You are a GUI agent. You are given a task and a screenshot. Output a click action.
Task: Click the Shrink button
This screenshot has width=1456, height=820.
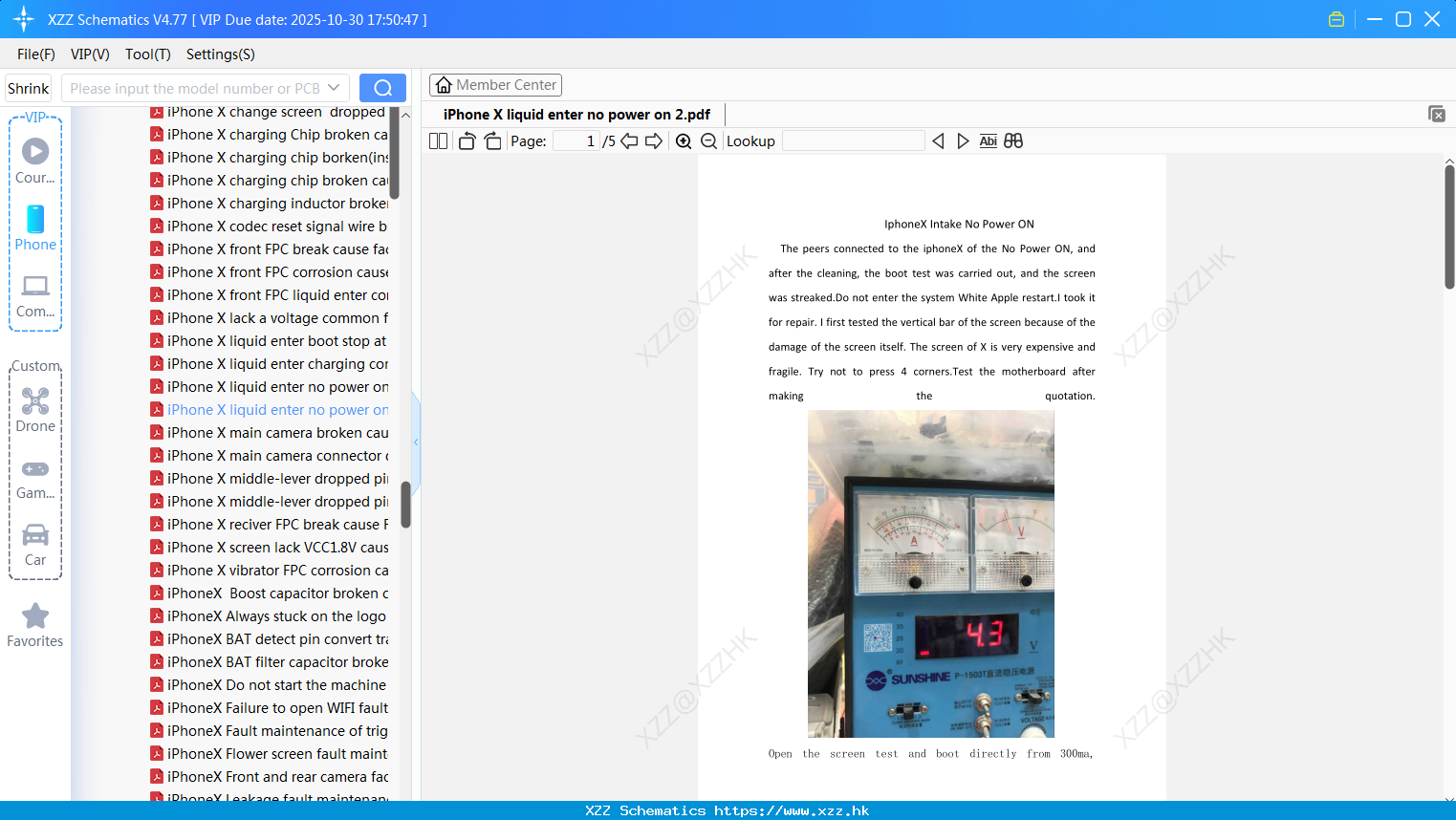click(29, 88)
